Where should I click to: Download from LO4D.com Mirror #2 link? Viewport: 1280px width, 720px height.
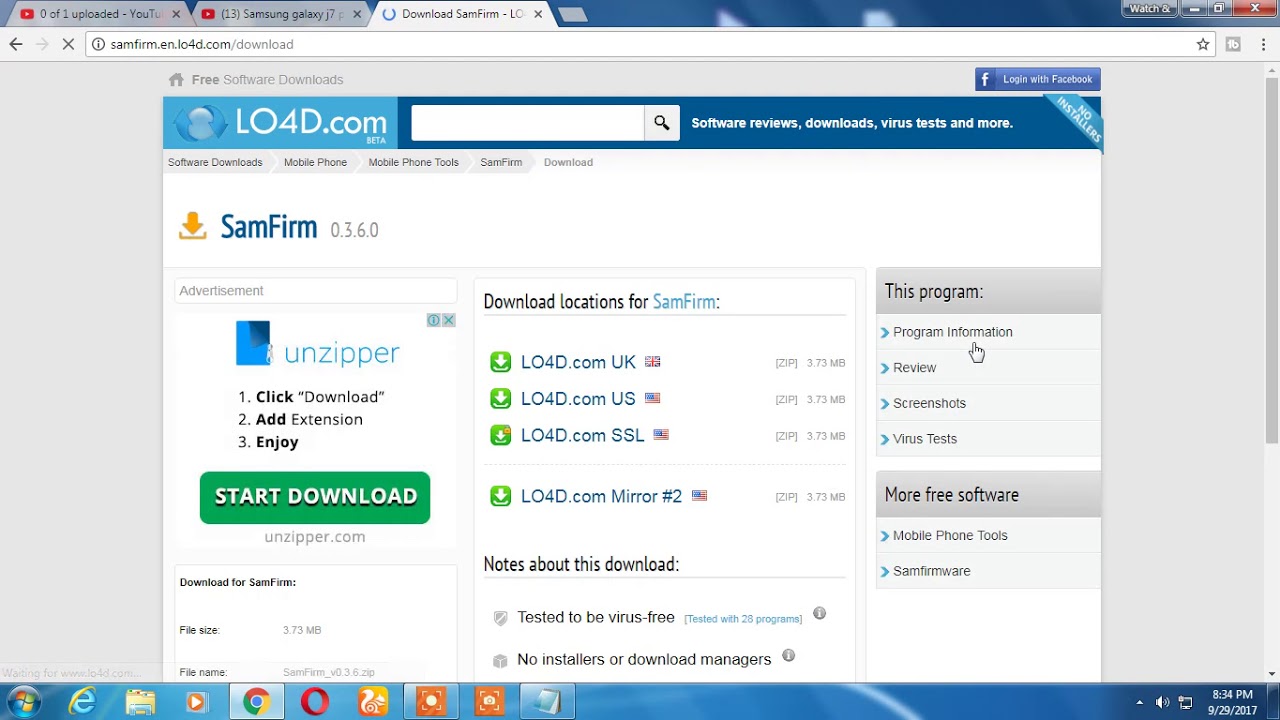(x=601, y=496)
